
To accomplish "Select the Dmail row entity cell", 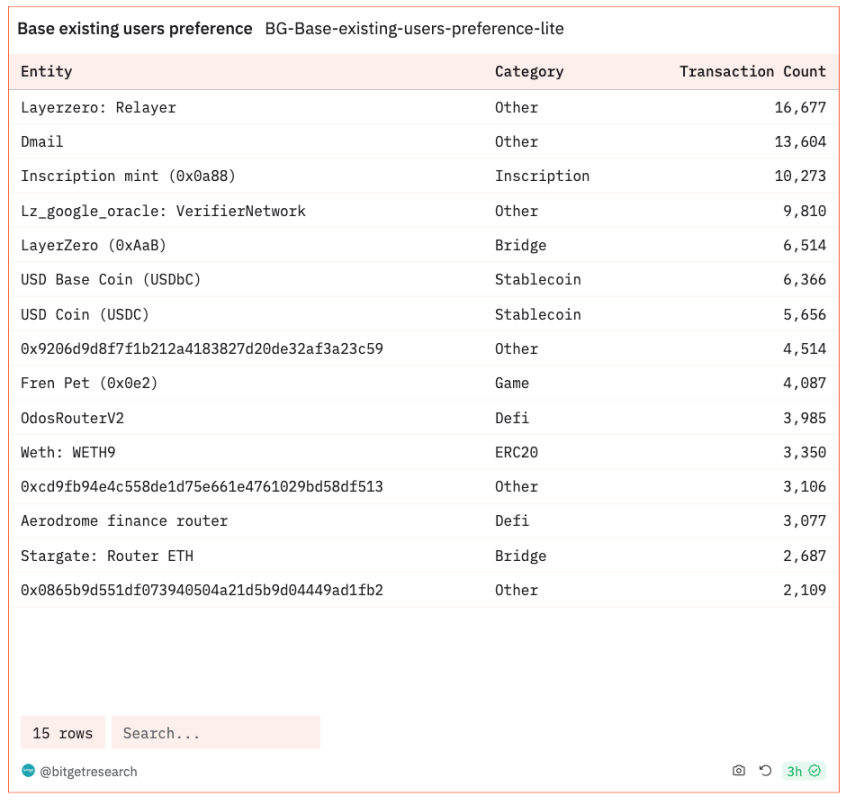I will (x=42, y=142).
